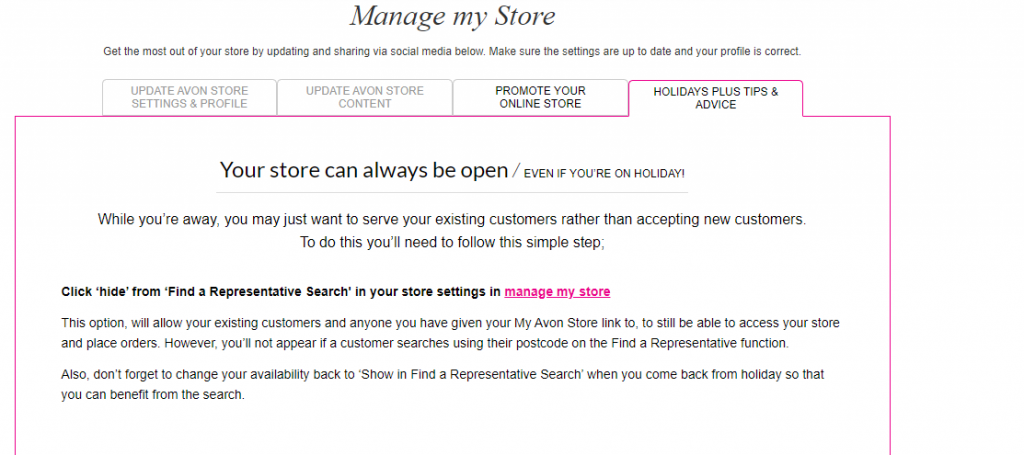Screen dimensions: 1024x455
Task: Click the paragraph beginning 'This option, will allow'
Action: click(451, 333)
